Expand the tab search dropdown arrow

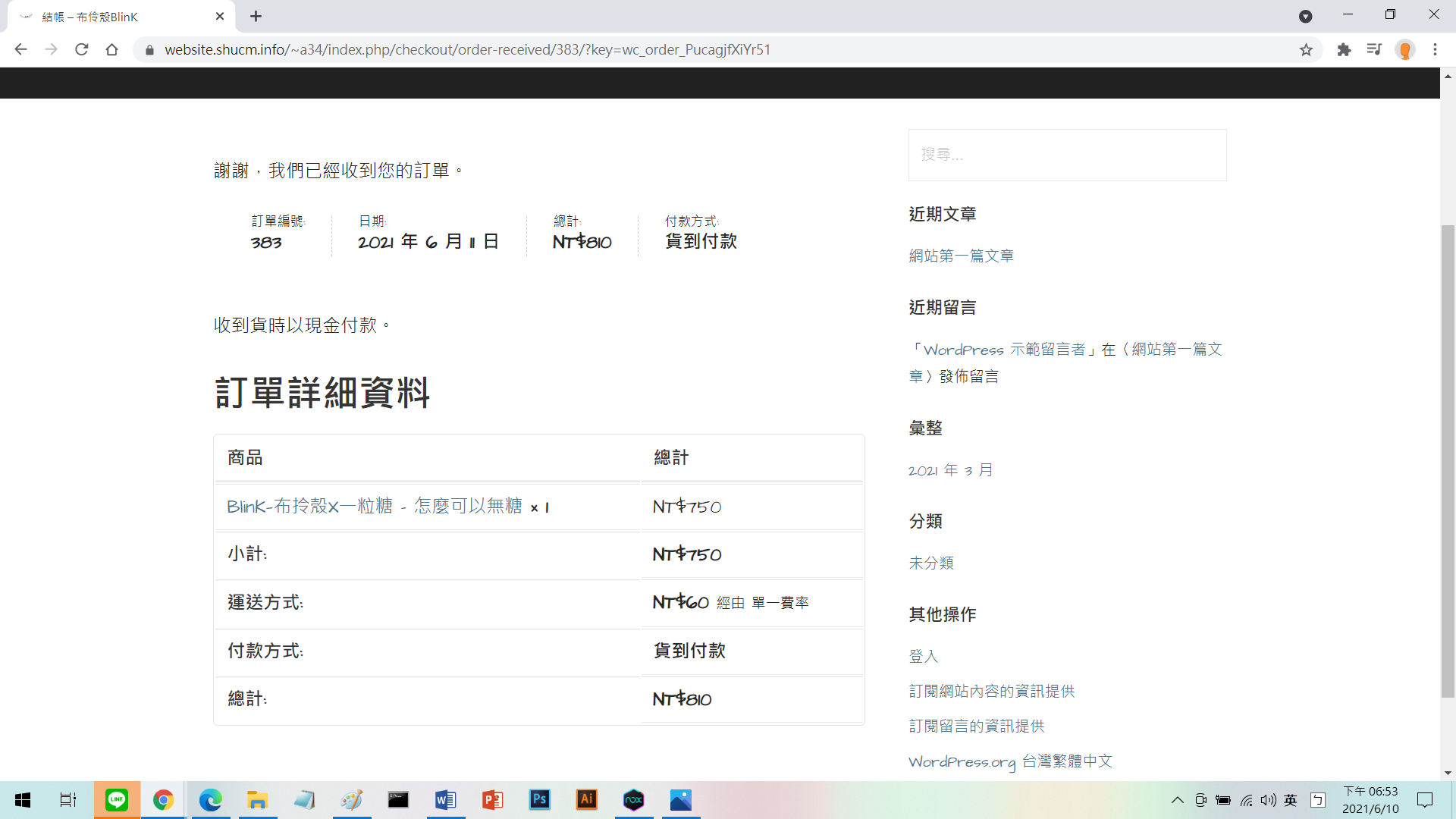[1305, 17]
